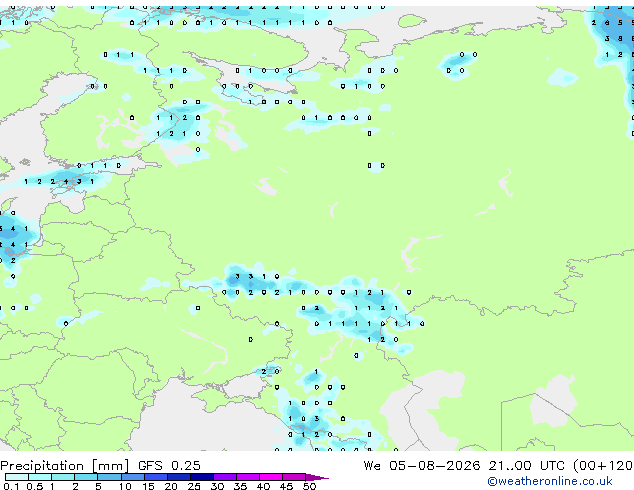The height and width of the screenshot is (490, 634).
Task: Click the '25' legend scale label
Action: (x=194, y=486)
